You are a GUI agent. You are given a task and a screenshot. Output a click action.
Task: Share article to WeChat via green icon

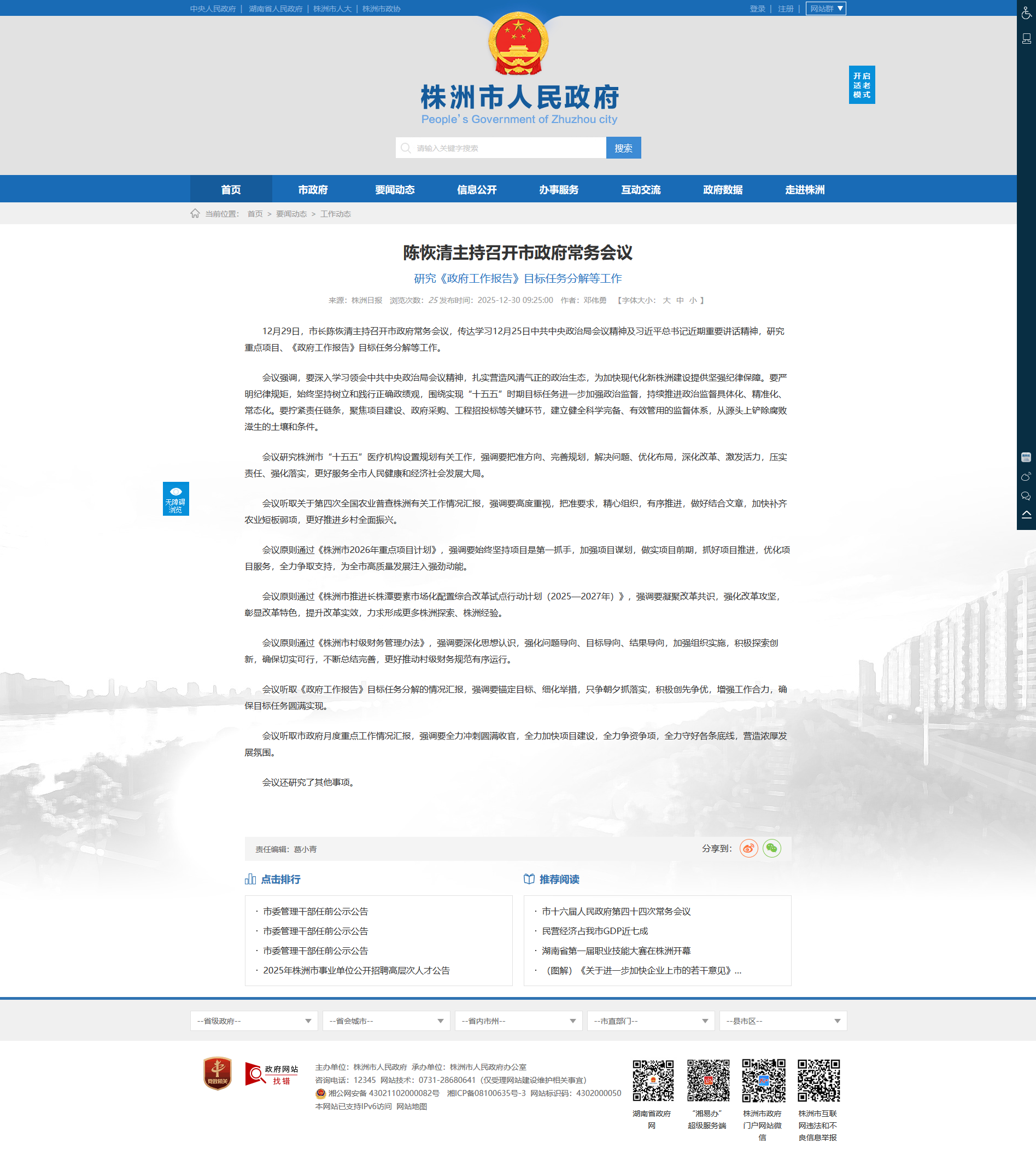pyautogui.click(x=771, y=848)
